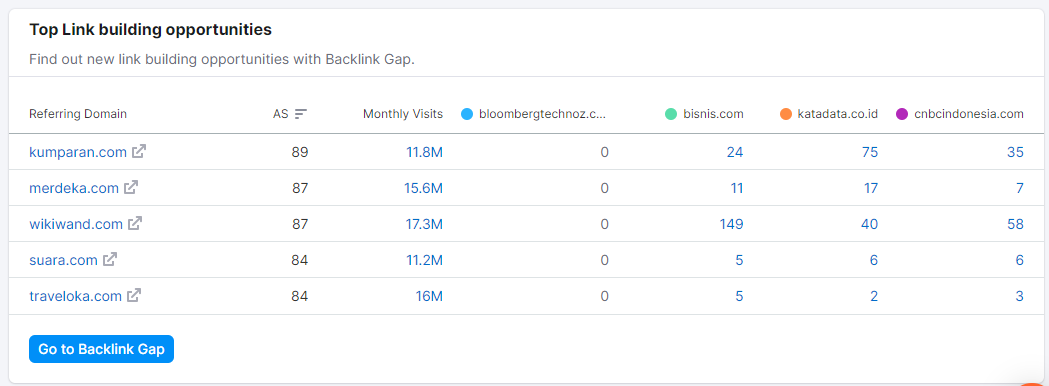This screenshot has width=1049, height=386.
Task: Click the blue bloombergtechnoz color dot
Action: coord(468,114)
